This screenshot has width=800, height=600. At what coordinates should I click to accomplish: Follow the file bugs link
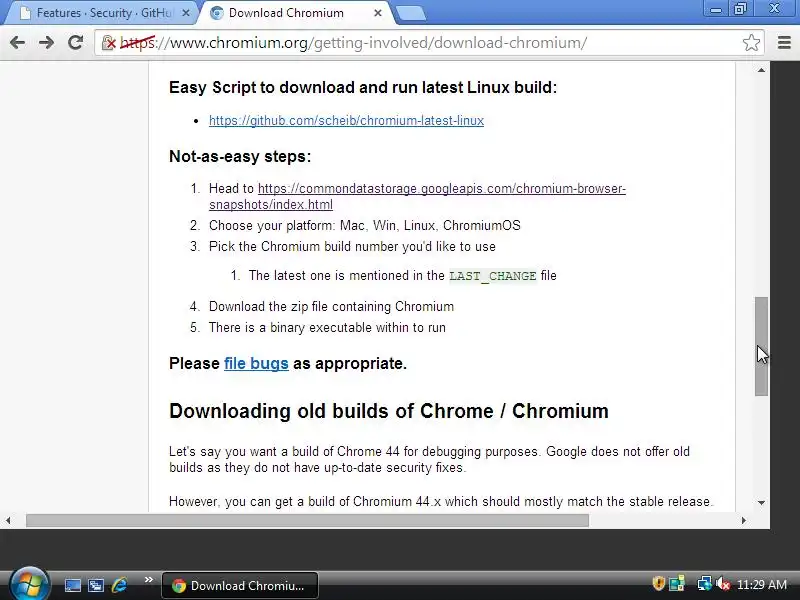tap(256, 363)
